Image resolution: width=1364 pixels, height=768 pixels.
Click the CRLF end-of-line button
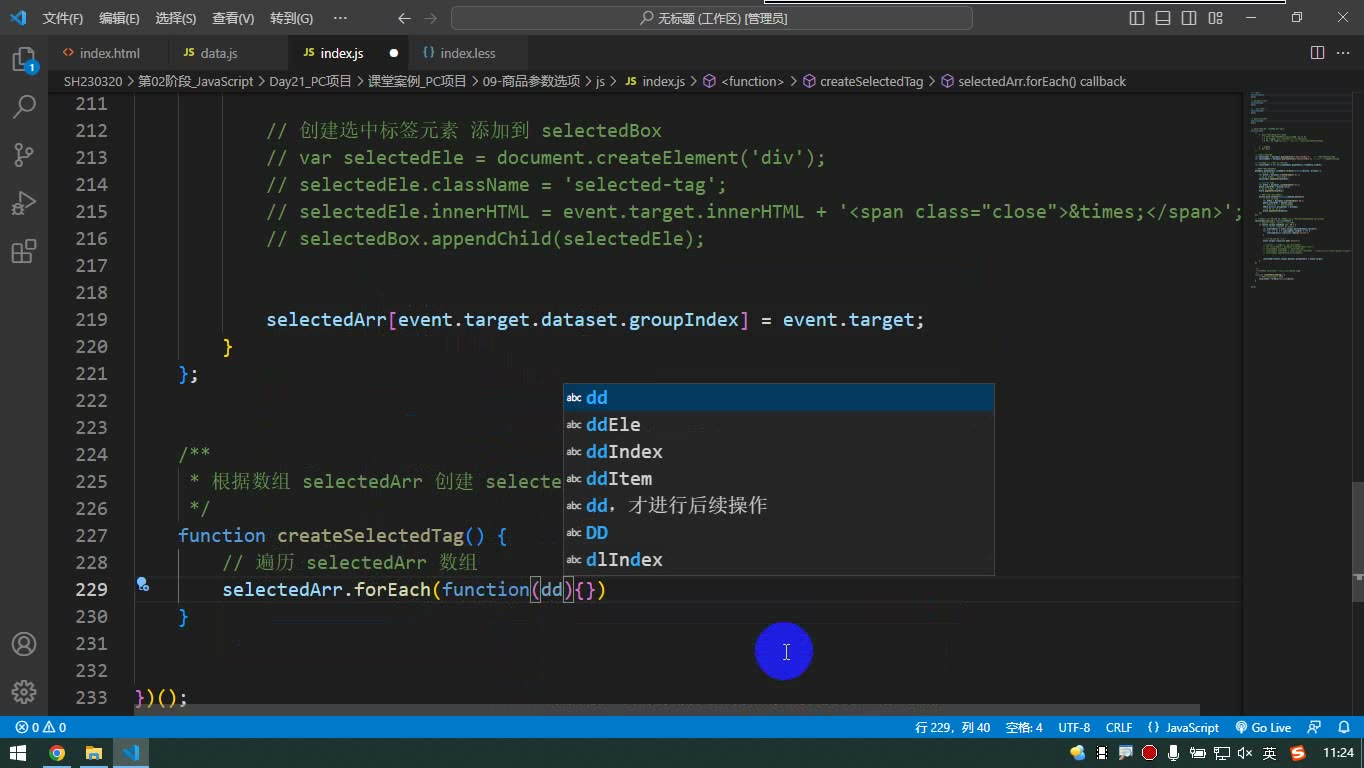click(1119, 727)
